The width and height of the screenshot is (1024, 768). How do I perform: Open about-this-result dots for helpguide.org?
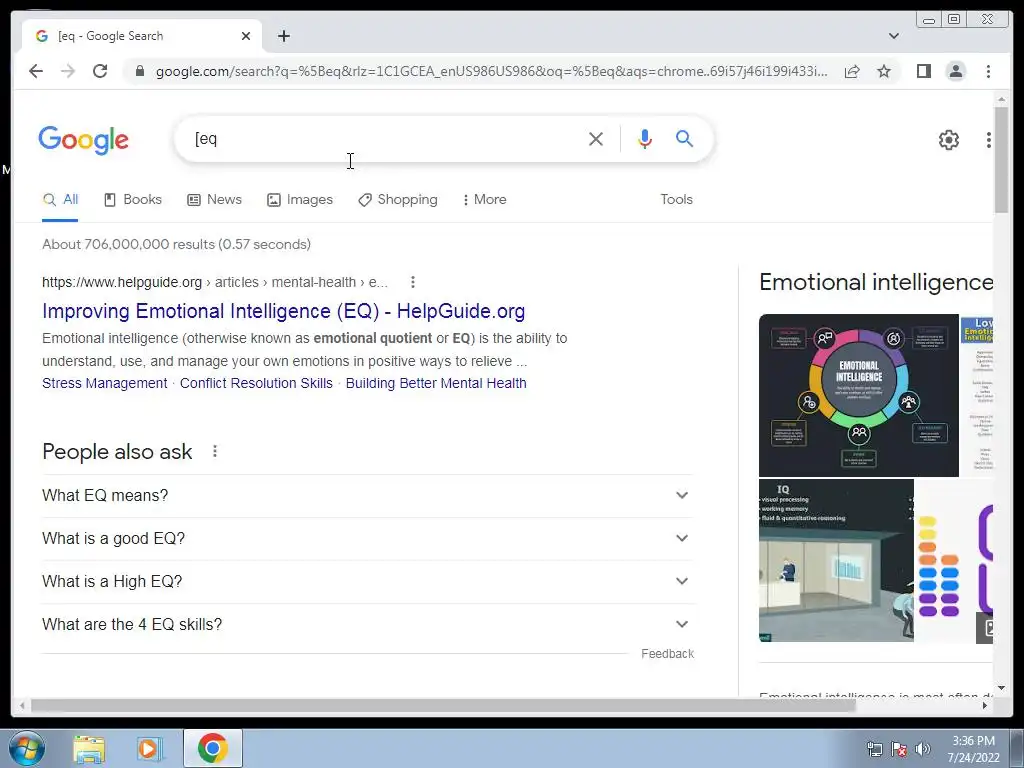pos(413,282)
